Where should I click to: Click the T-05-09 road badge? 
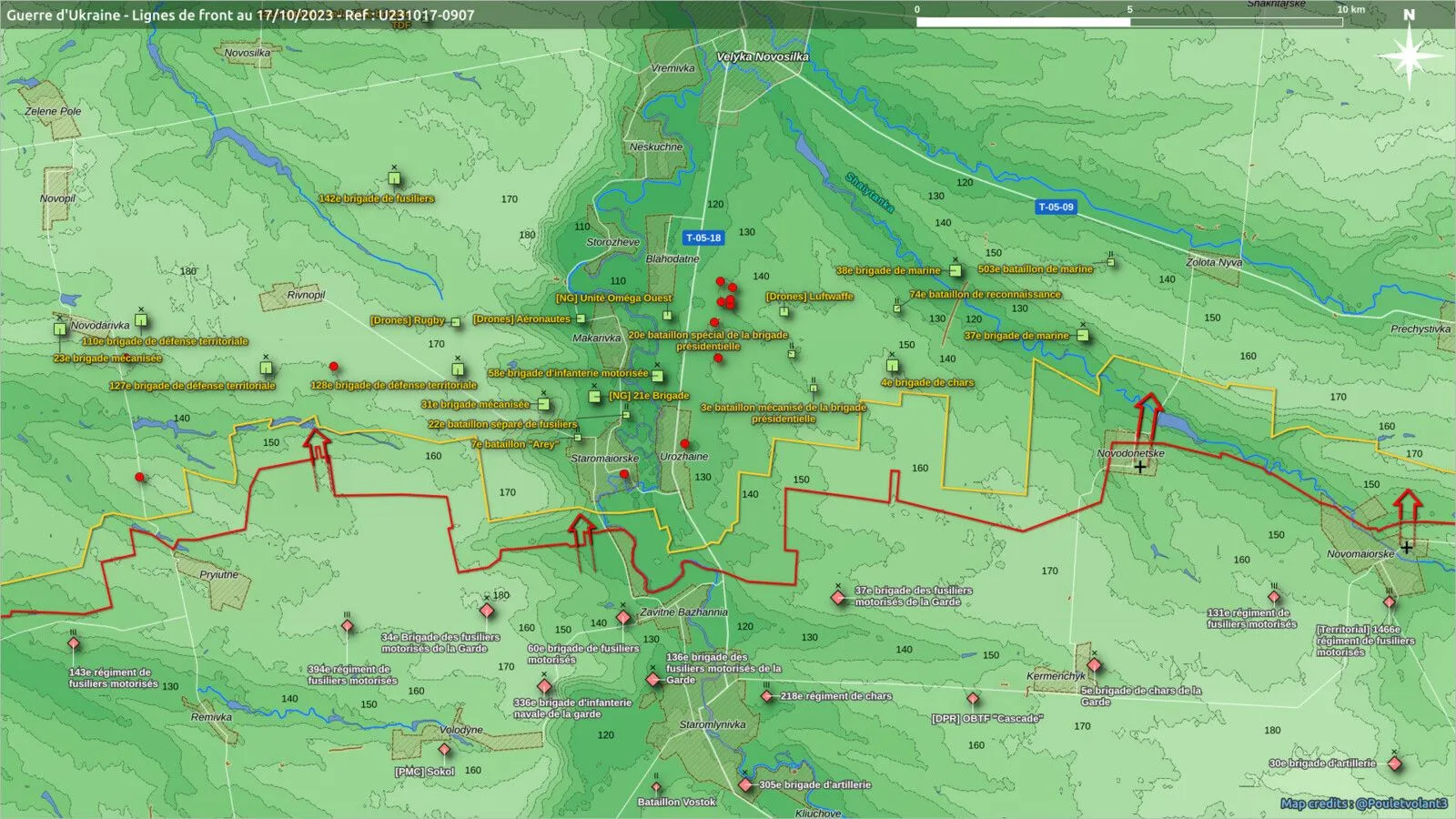coord(1056,207)
